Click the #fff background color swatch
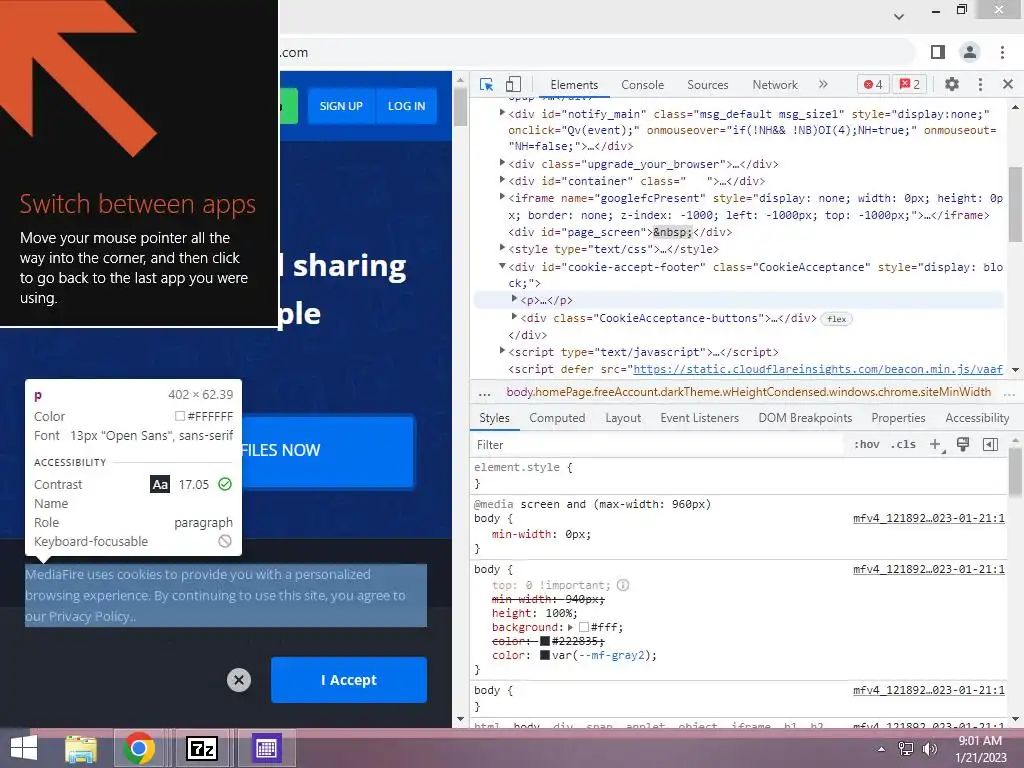 pos(583,627)
